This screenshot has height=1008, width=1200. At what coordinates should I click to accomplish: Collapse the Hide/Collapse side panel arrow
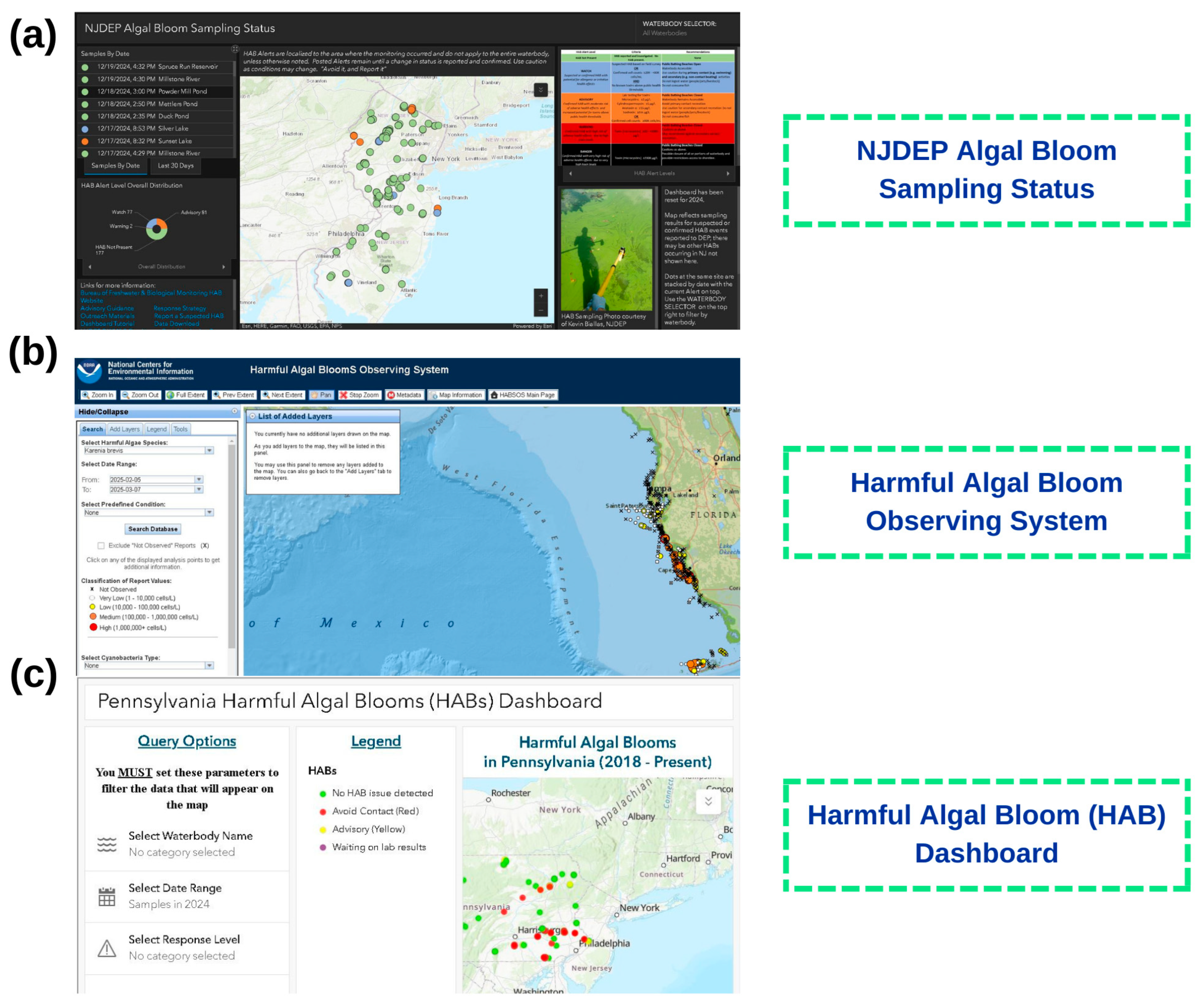tap(234, 411)
